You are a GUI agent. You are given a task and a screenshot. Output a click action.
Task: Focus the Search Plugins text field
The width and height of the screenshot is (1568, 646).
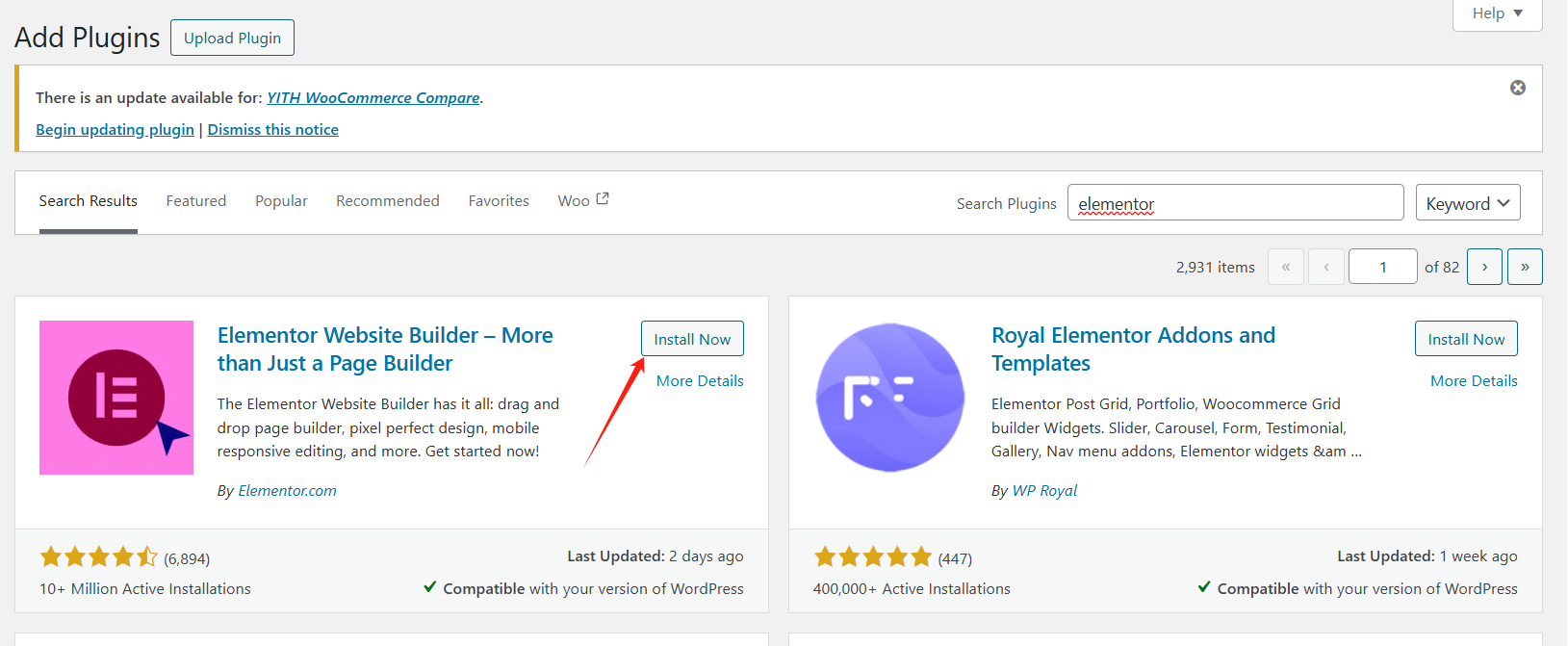tap(1235, 203)
